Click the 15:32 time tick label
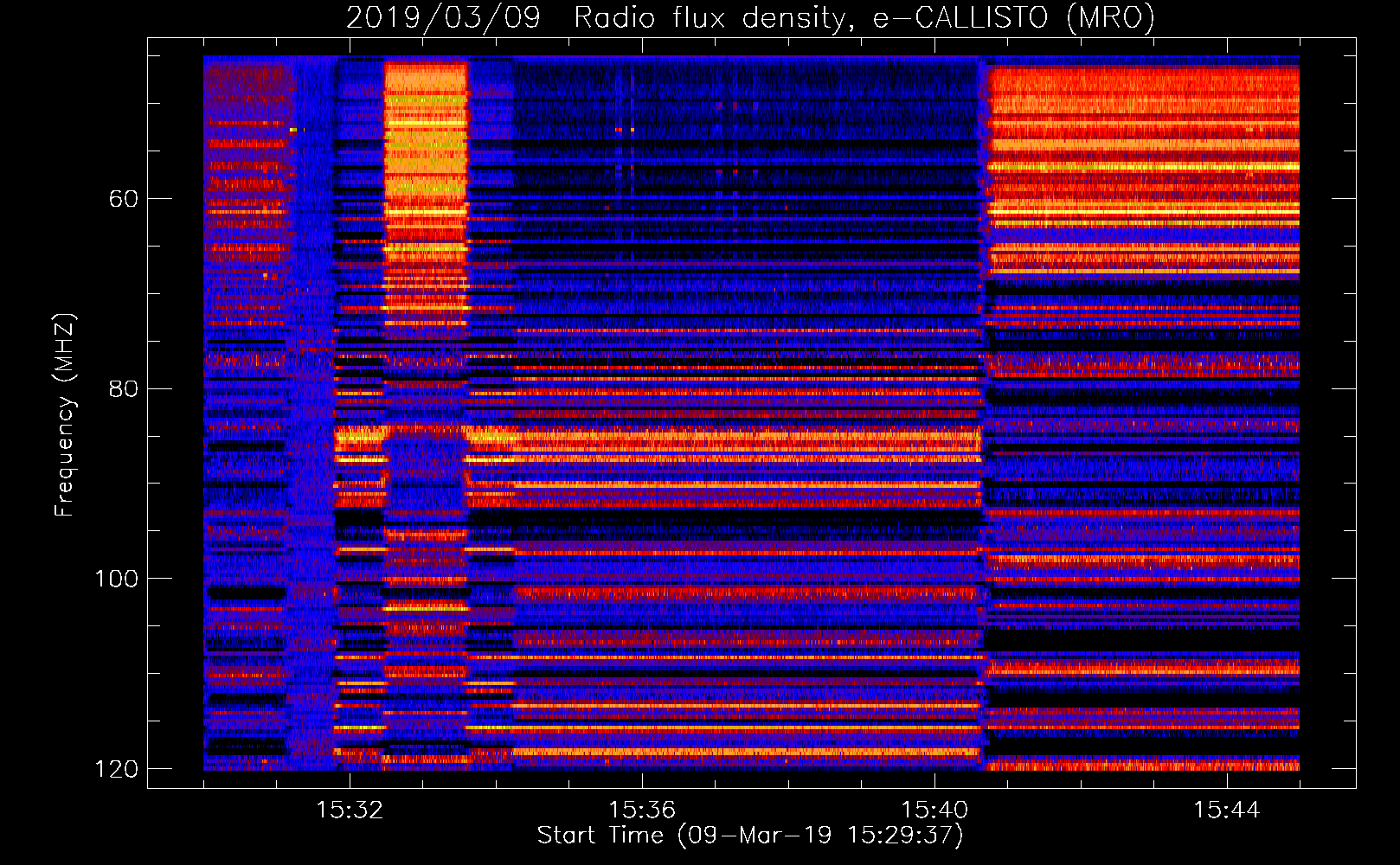The width and height of the screenshot is (1400, 865). pos(350,811)
